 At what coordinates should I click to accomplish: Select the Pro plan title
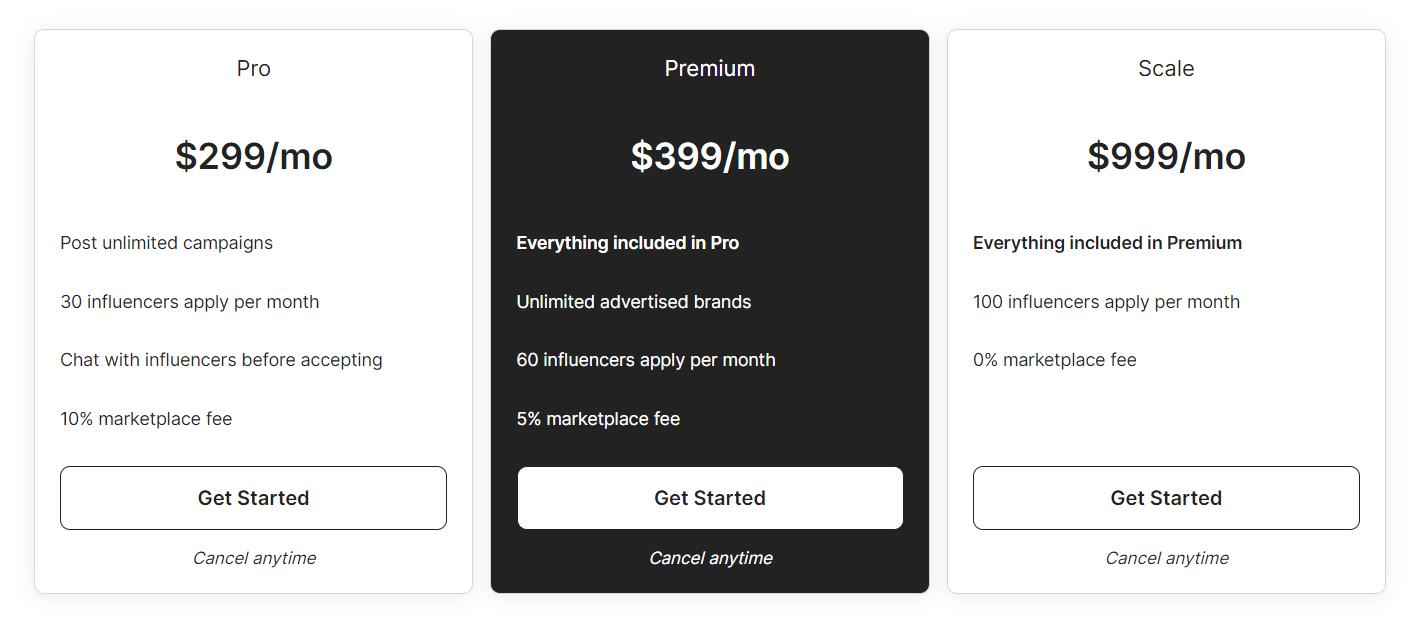tap(253, 68)
